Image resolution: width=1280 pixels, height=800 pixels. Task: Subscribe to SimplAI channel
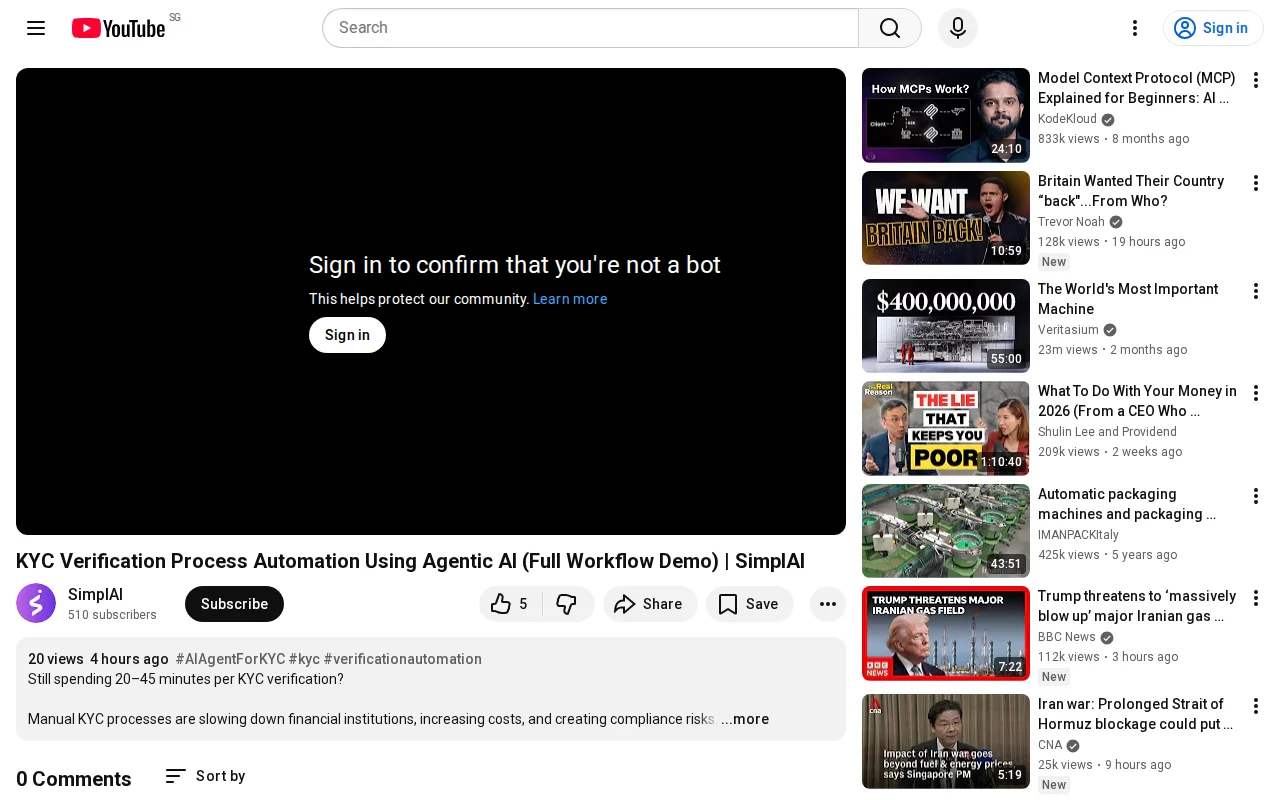click(234, 604)
